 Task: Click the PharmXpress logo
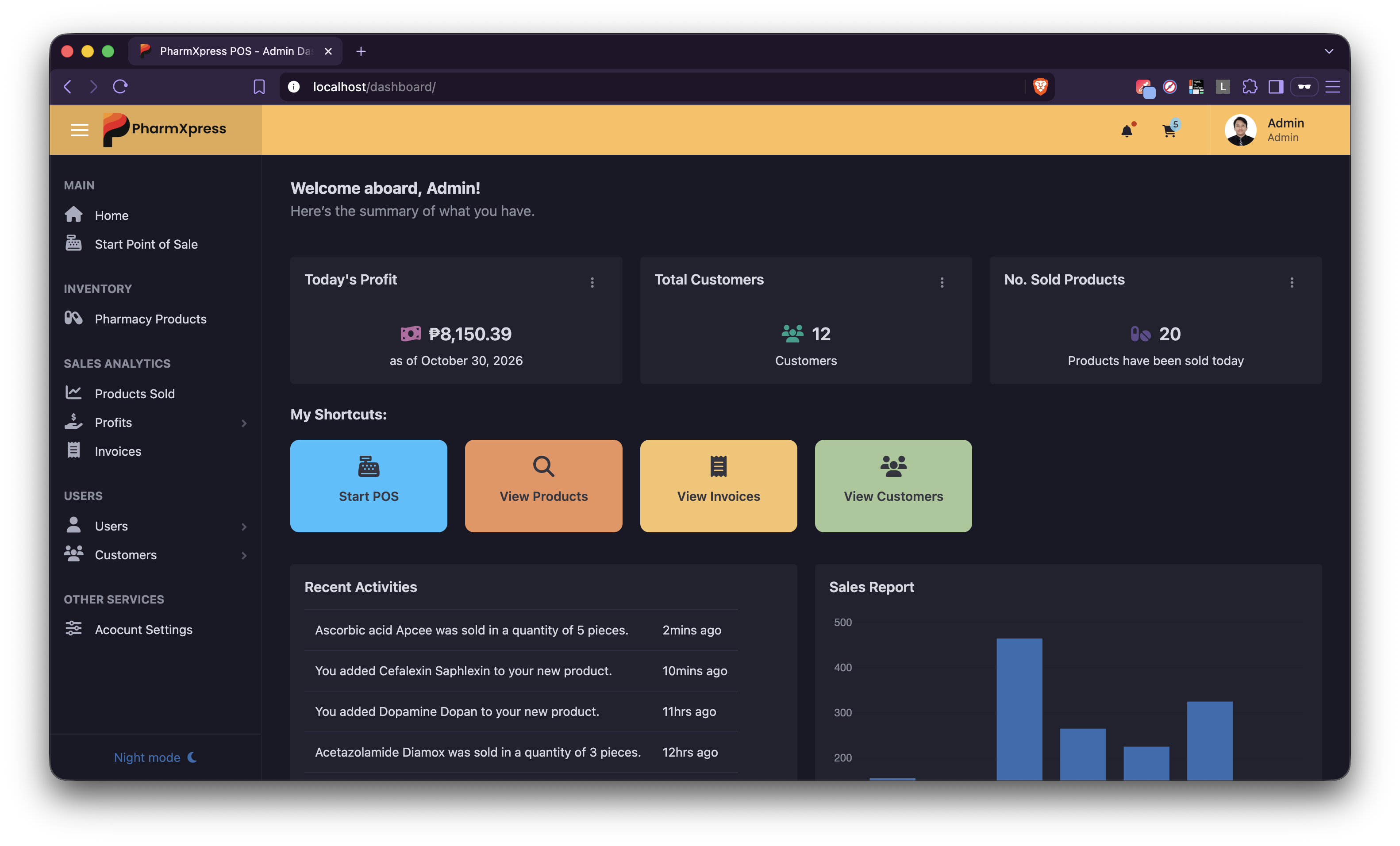[165, 130]
